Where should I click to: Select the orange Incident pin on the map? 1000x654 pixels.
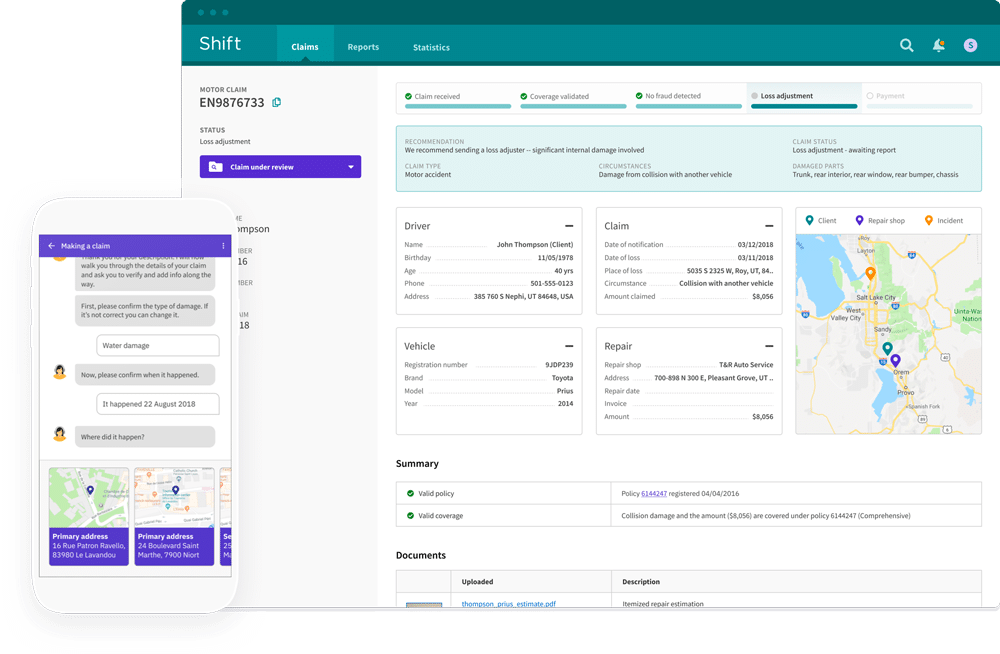[870, 274]
